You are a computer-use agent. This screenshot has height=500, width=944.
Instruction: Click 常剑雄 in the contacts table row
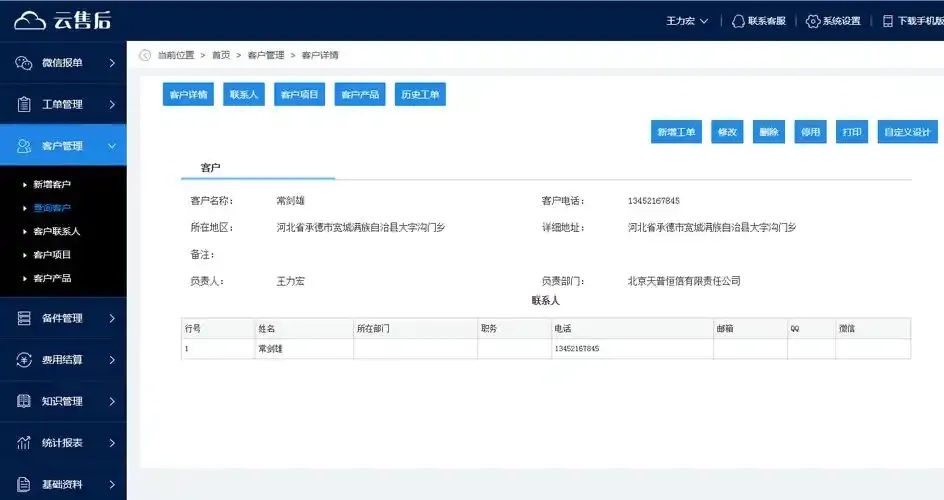pos(270,349)
